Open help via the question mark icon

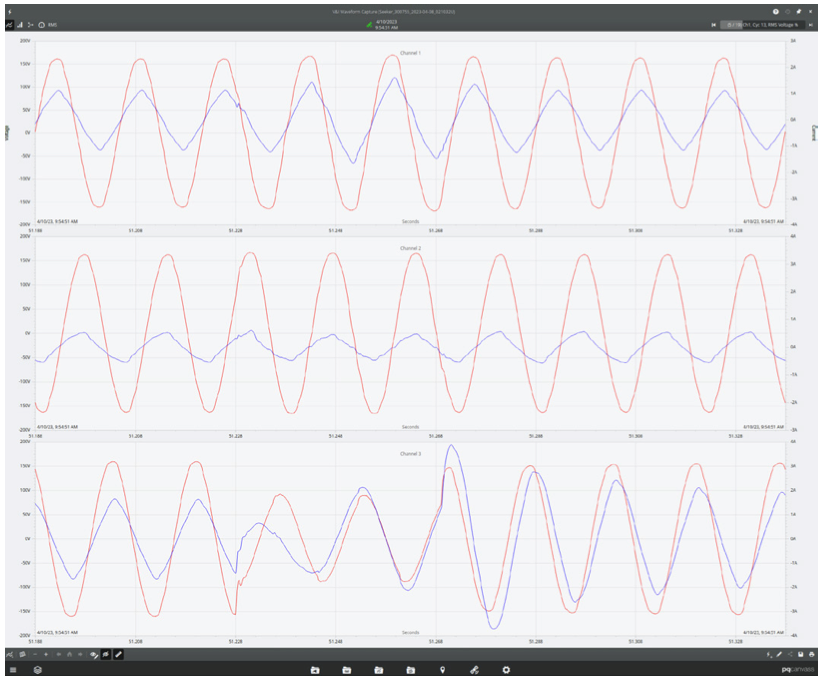[775, 12]
